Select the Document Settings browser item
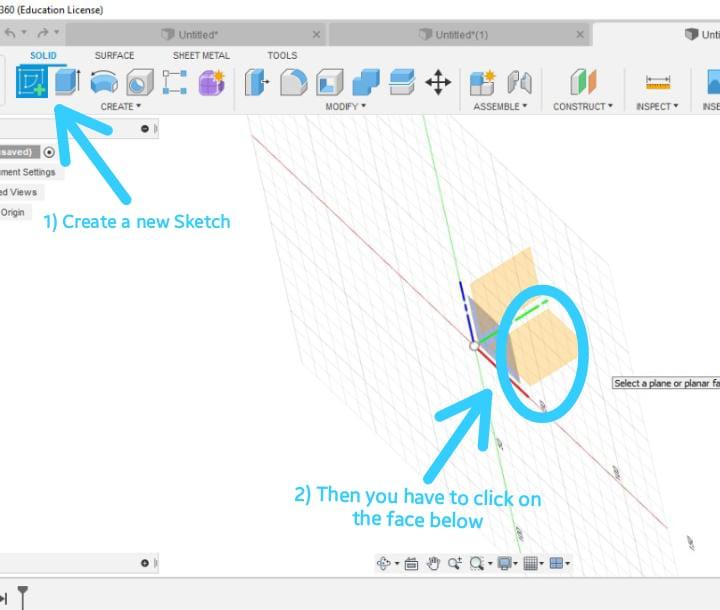Screen dimensions: 720x610 coord(28,172)
